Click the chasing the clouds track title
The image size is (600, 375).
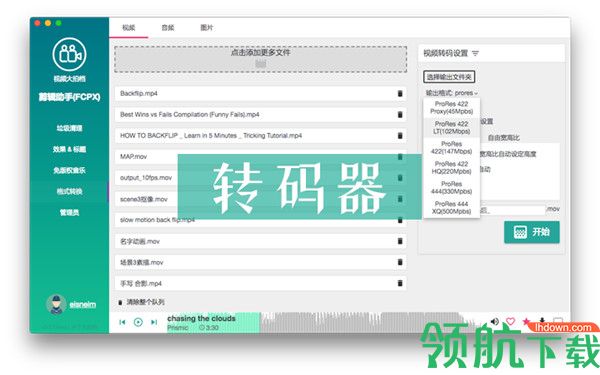pos(201,318)
